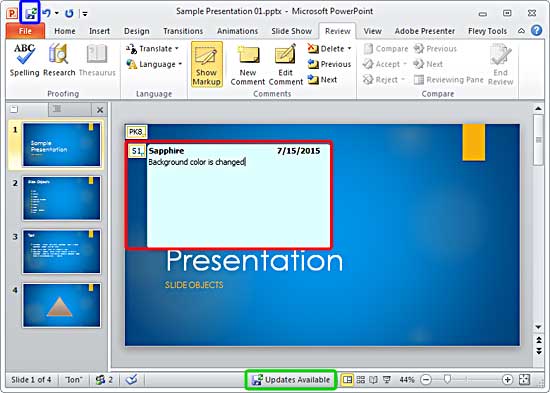Open the Adobe Presenter tab
This screenshot has width=550, height=393.
pos(424,31)
